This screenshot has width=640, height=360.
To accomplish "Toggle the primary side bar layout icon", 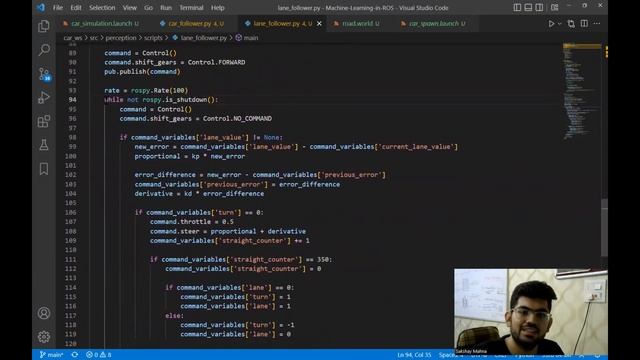I will 517,7.
